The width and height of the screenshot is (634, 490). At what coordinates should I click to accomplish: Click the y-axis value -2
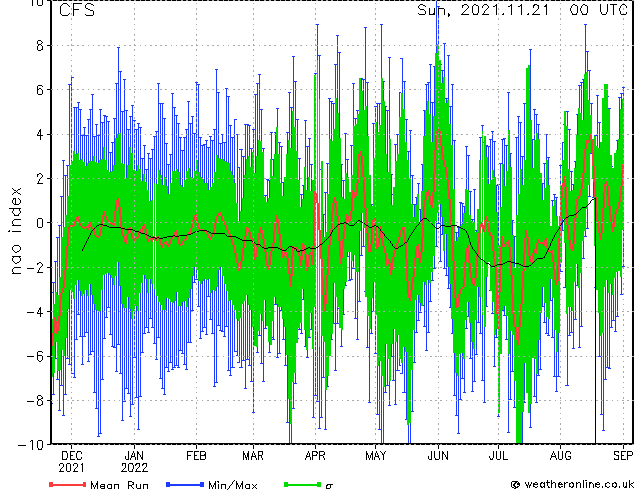[x=35, y=268]
